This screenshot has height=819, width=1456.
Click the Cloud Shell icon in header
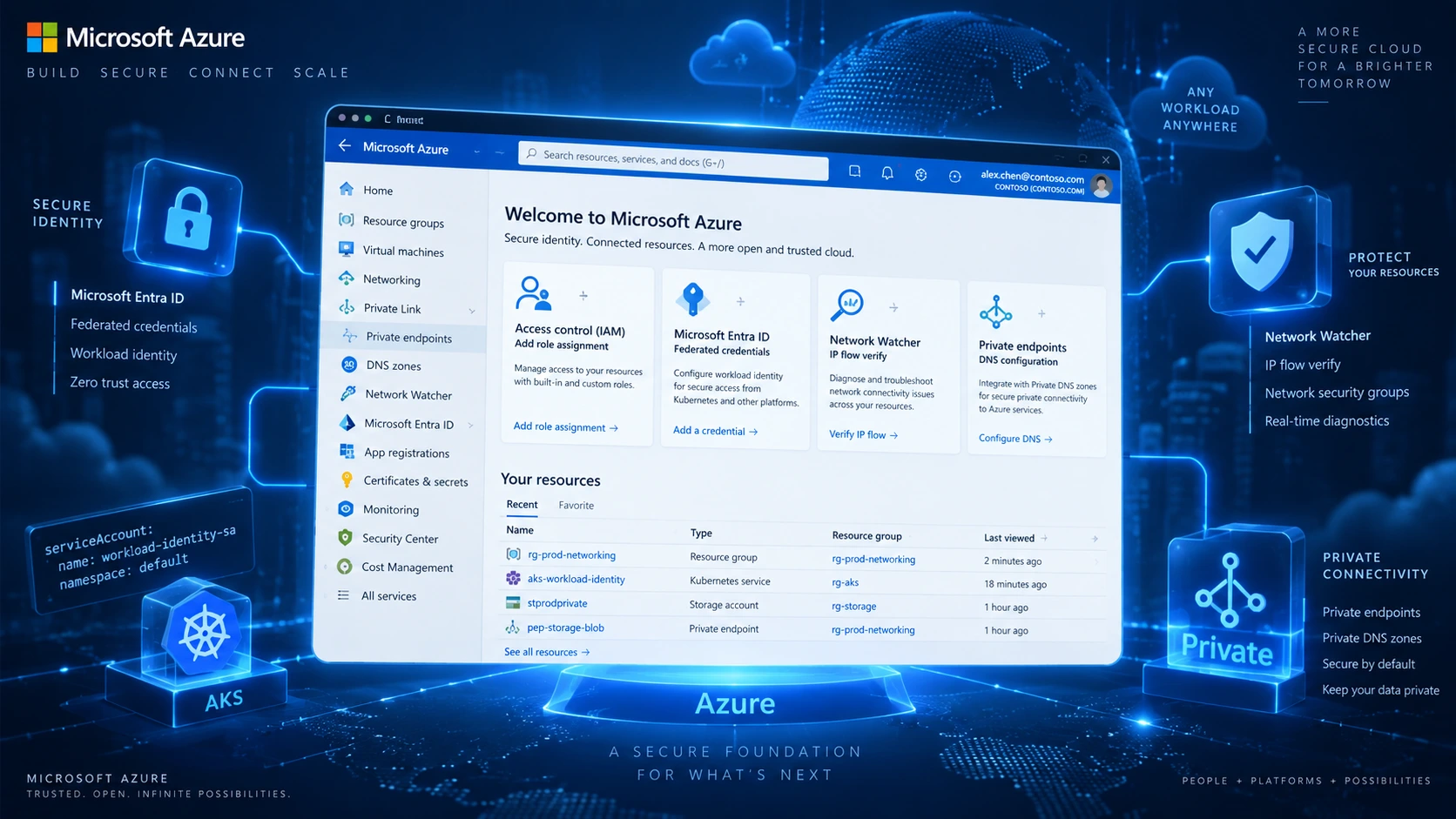(x=854, y=171)
